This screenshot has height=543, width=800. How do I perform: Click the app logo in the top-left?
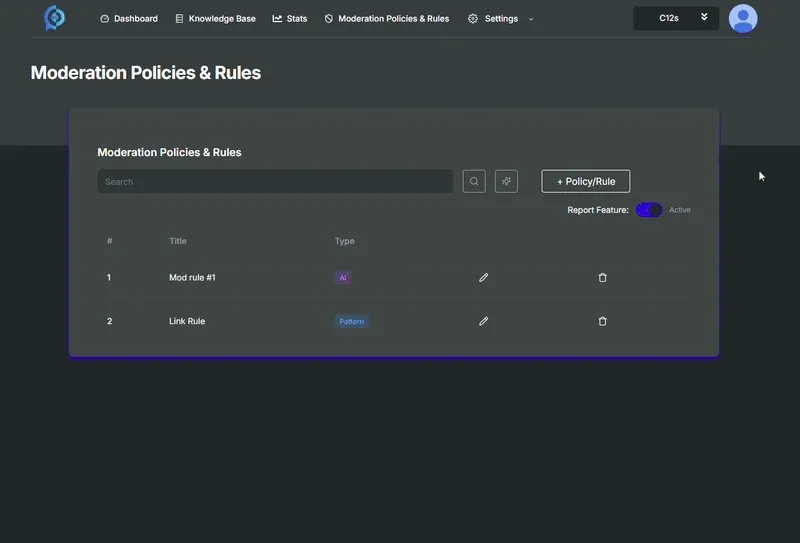54,18
